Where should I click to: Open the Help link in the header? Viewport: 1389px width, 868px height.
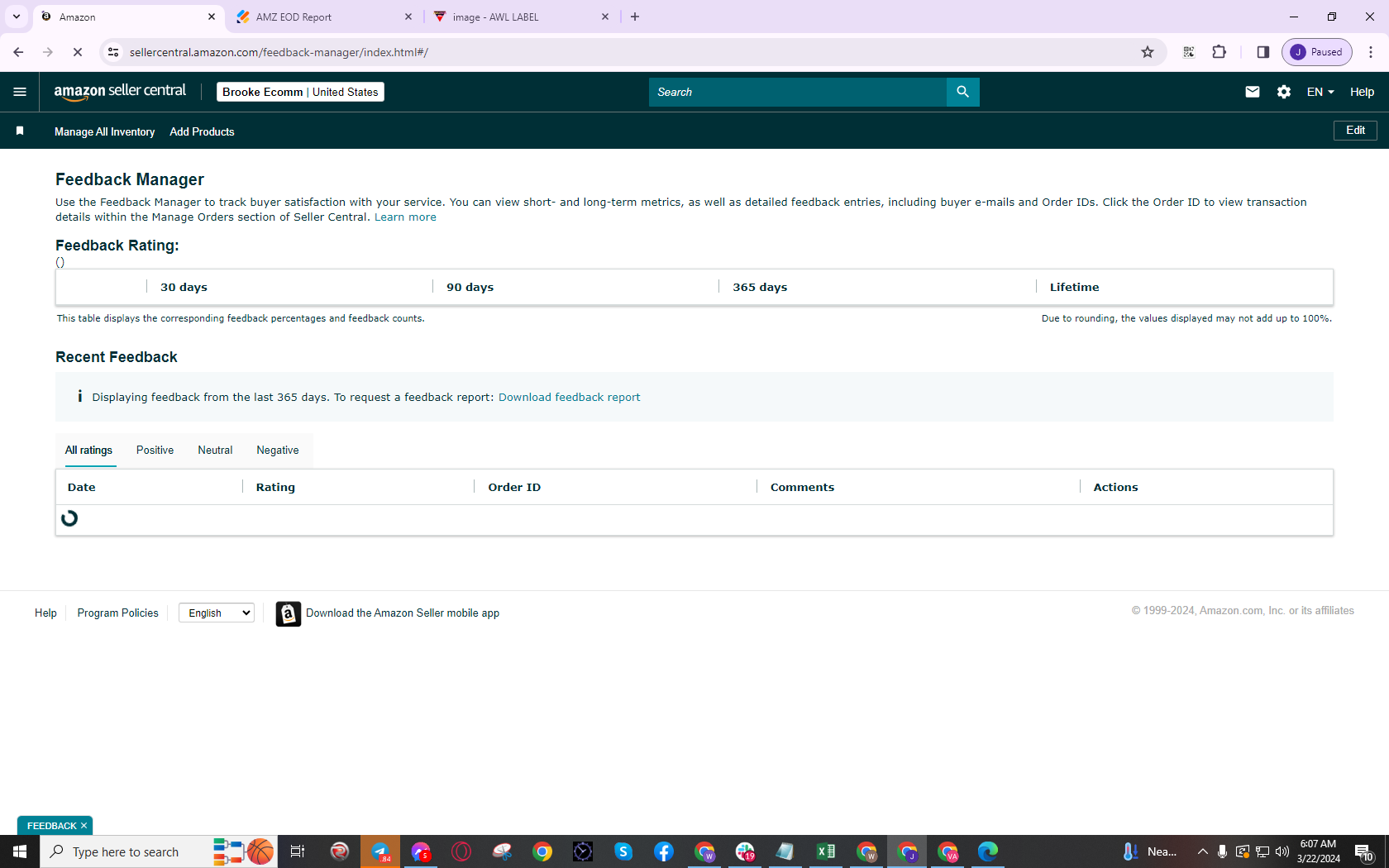click(x=1362, y=92)
